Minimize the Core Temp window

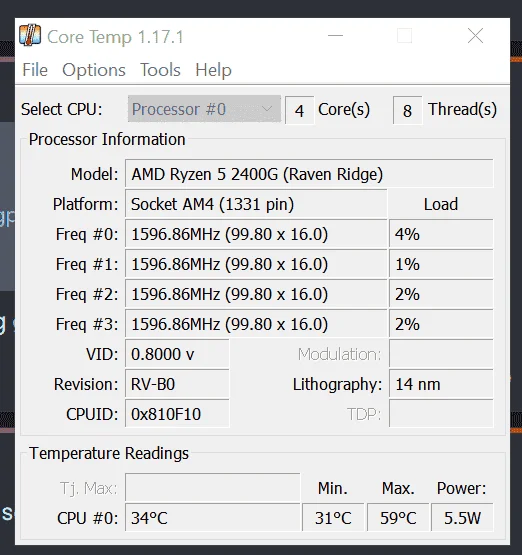coord(335,35)
